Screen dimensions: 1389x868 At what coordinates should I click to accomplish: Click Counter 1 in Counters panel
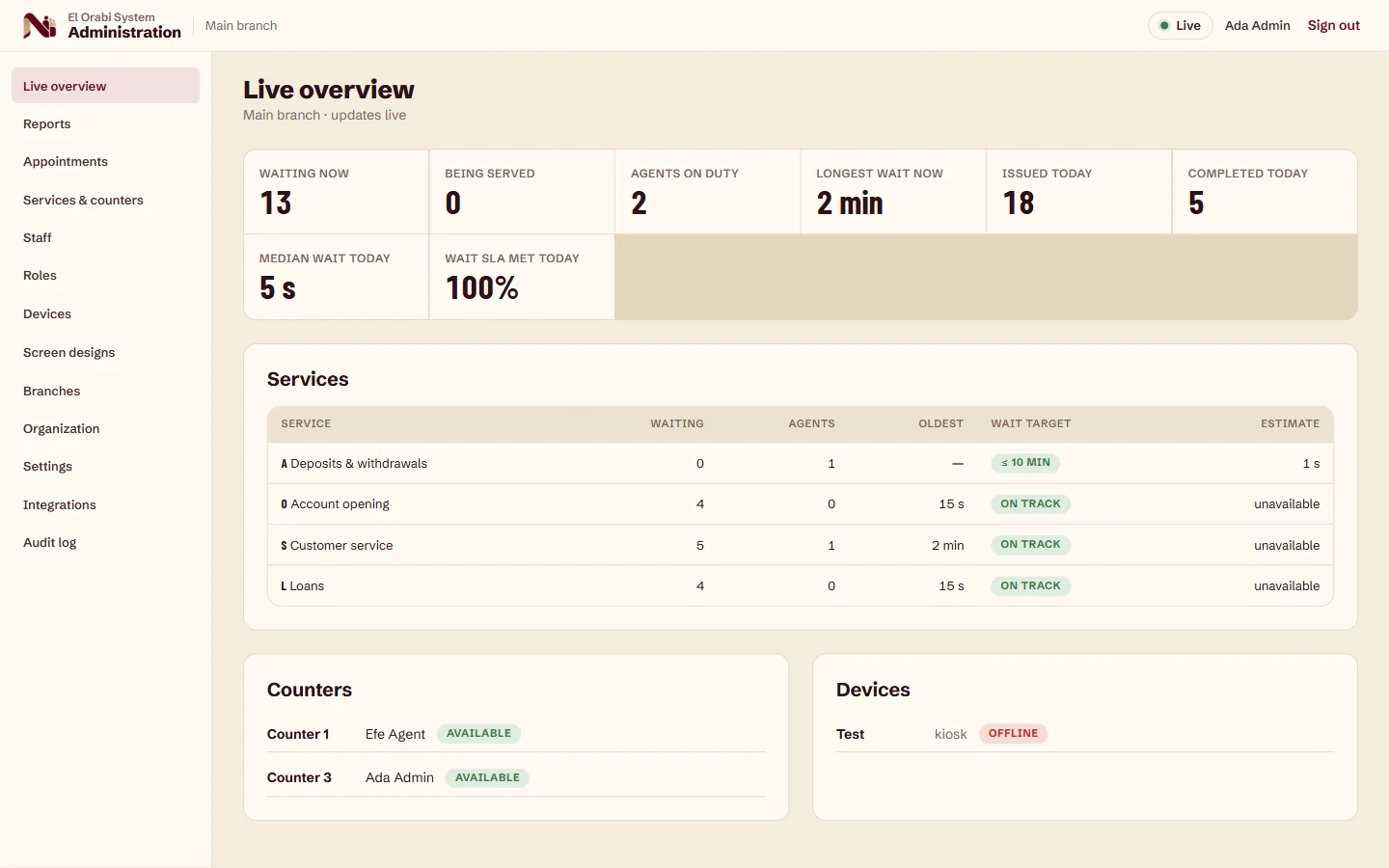(298, 734)
